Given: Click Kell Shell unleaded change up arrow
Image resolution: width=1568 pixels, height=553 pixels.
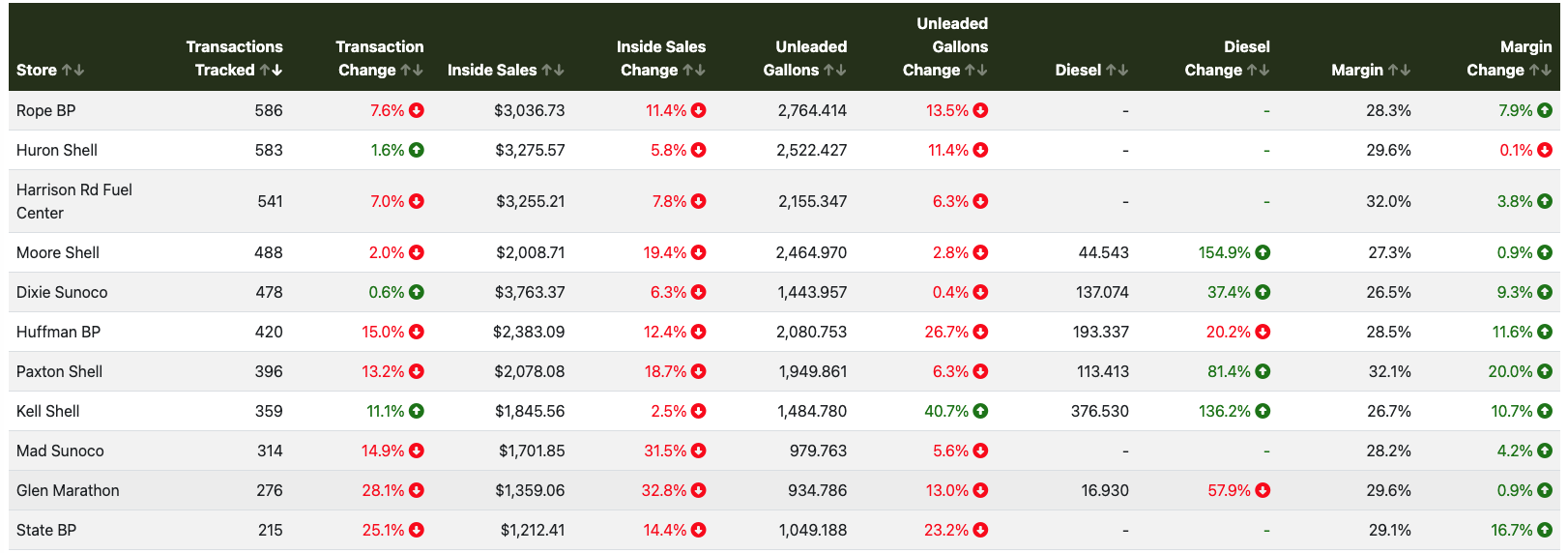Looking at the screenshot, I should point(980,412).
